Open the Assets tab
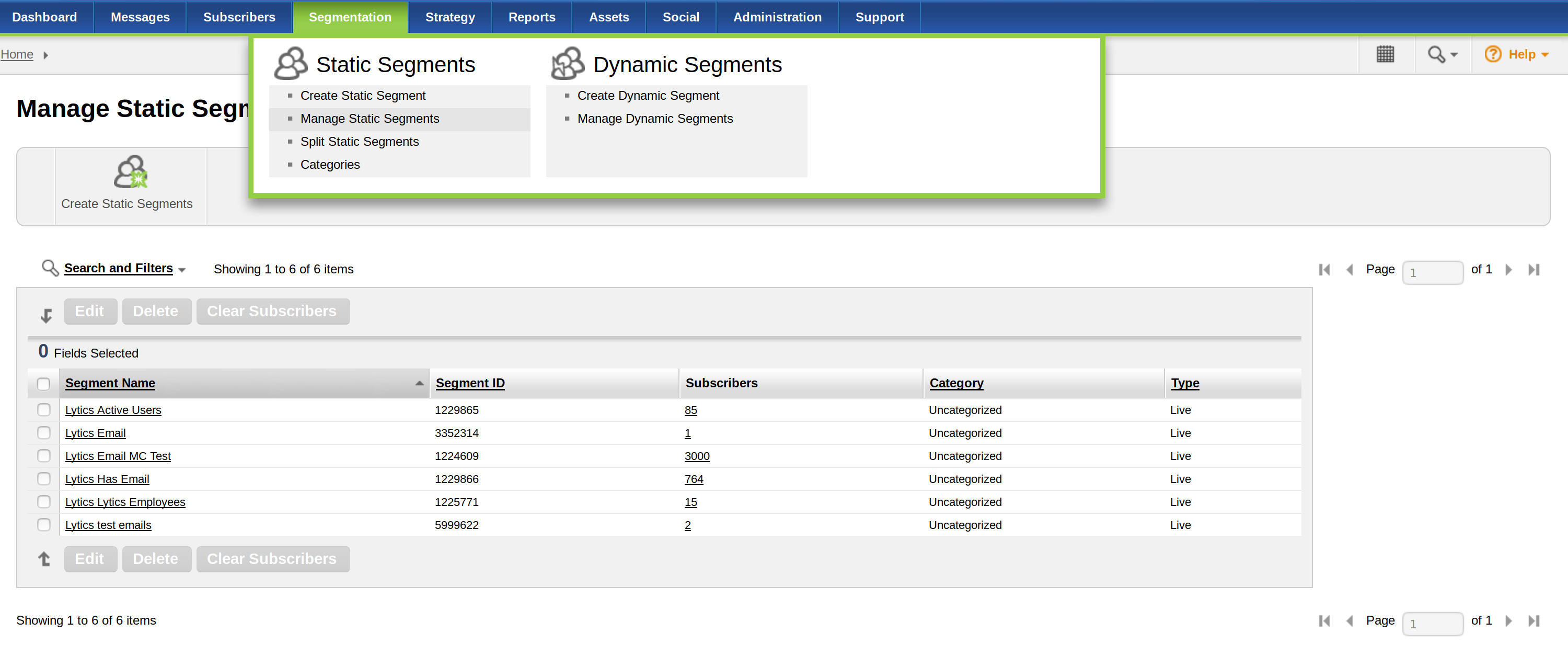The image size is (1568, 668). point(609,17)
